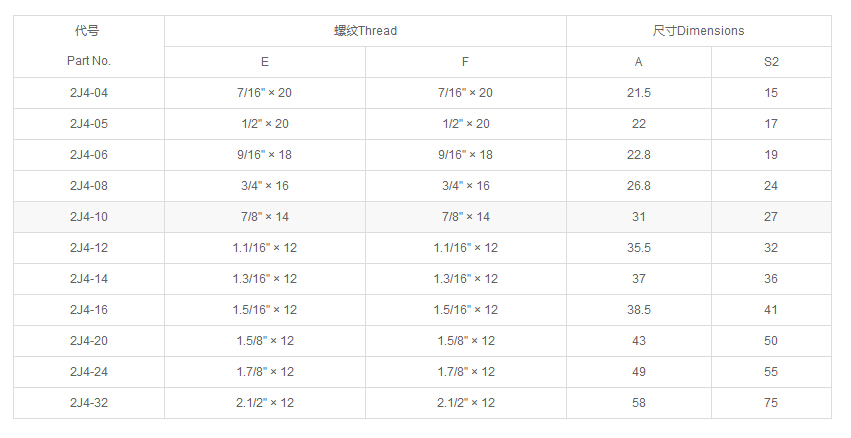Image resolution: width=851 pixels, height=438 pixels.
Task: Click the 代号 header label
Action: click(x=88, y=31)
